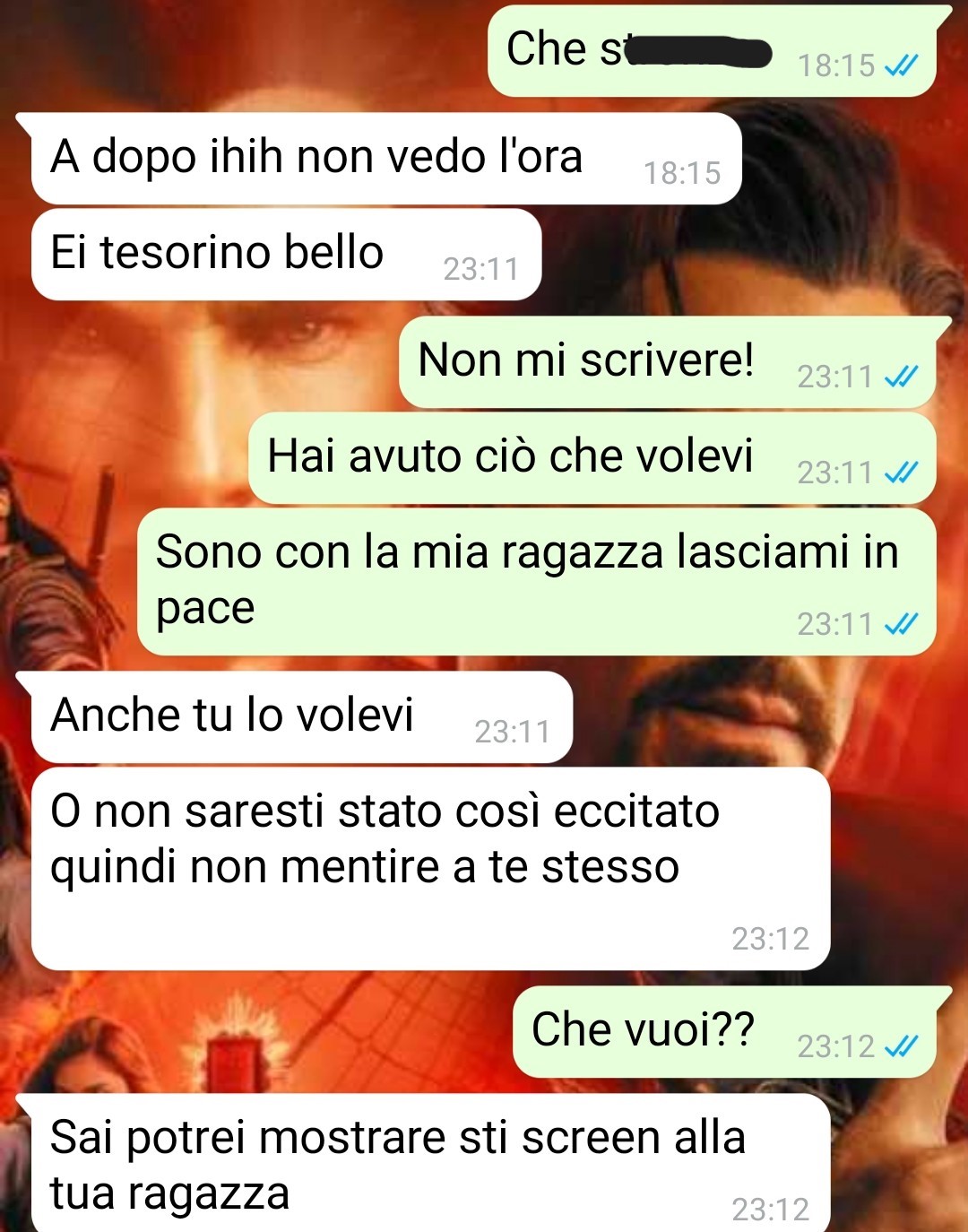968x1232 pixels.
Task: Tap the 'Non mi scrivere!' sent message
Action: pos(668,362)
